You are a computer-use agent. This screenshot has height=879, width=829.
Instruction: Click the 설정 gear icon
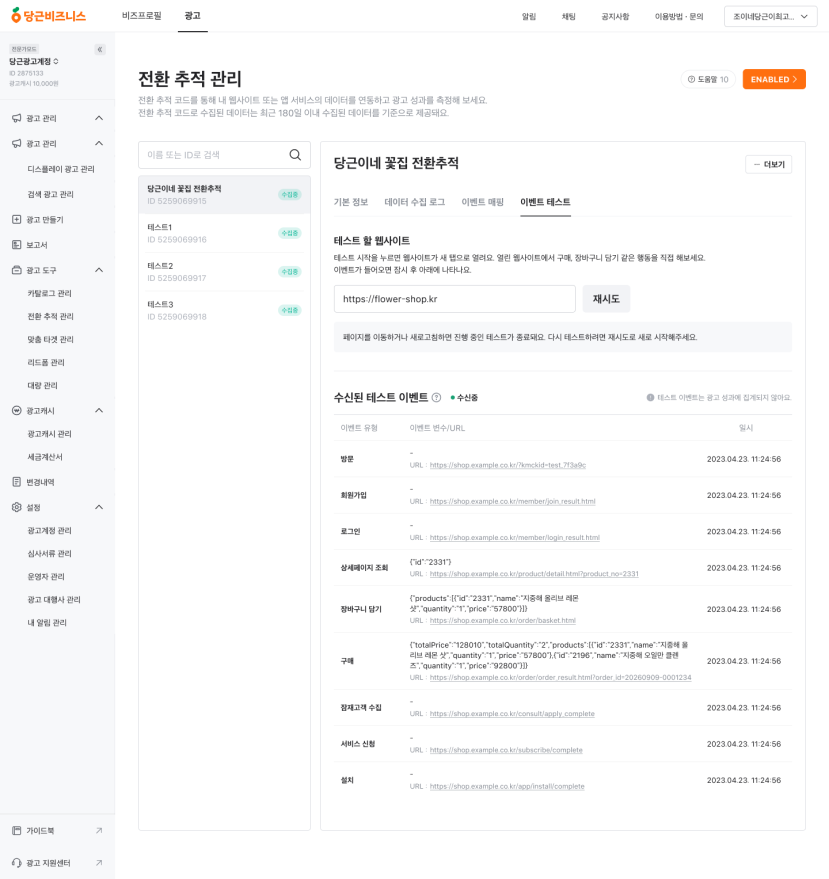(17, 507)
